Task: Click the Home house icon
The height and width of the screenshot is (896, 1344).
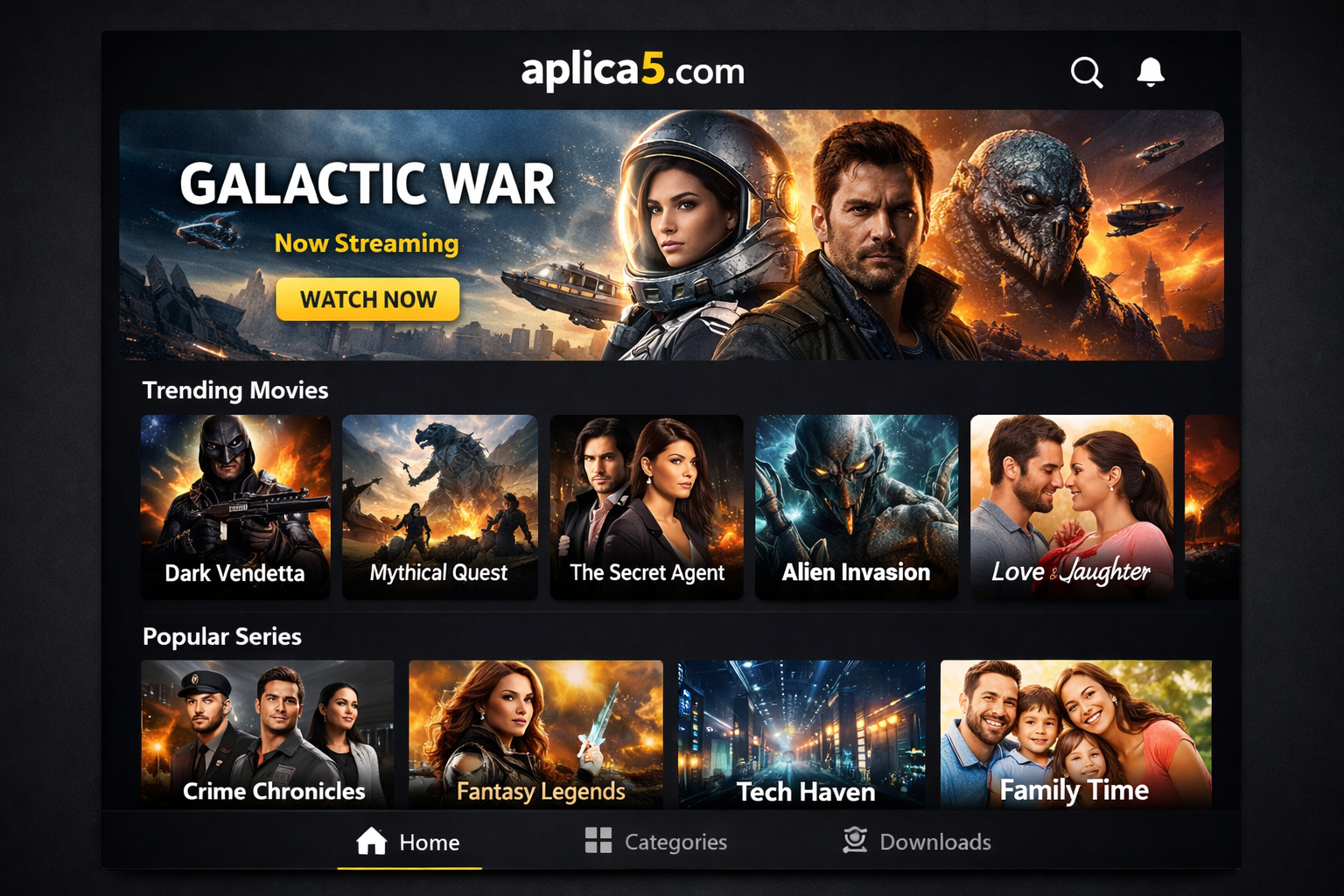Action: pos(372,841)
